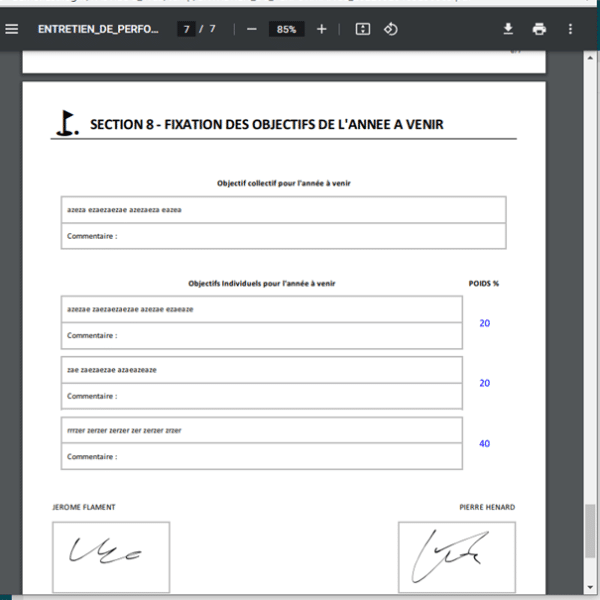600x600 pixels.
Task: Open the three-dot more actions menu
Action: pos(570,29)
